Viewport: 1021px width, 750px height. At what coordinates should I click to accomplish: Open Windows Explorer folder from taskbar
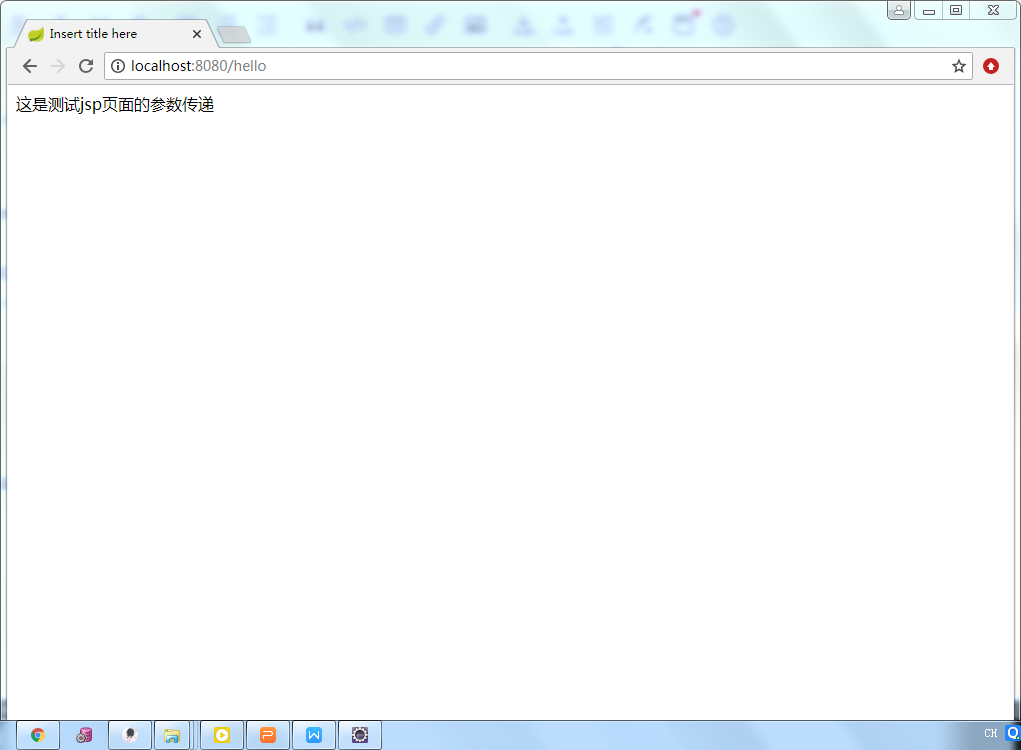(x=172, y=735)
